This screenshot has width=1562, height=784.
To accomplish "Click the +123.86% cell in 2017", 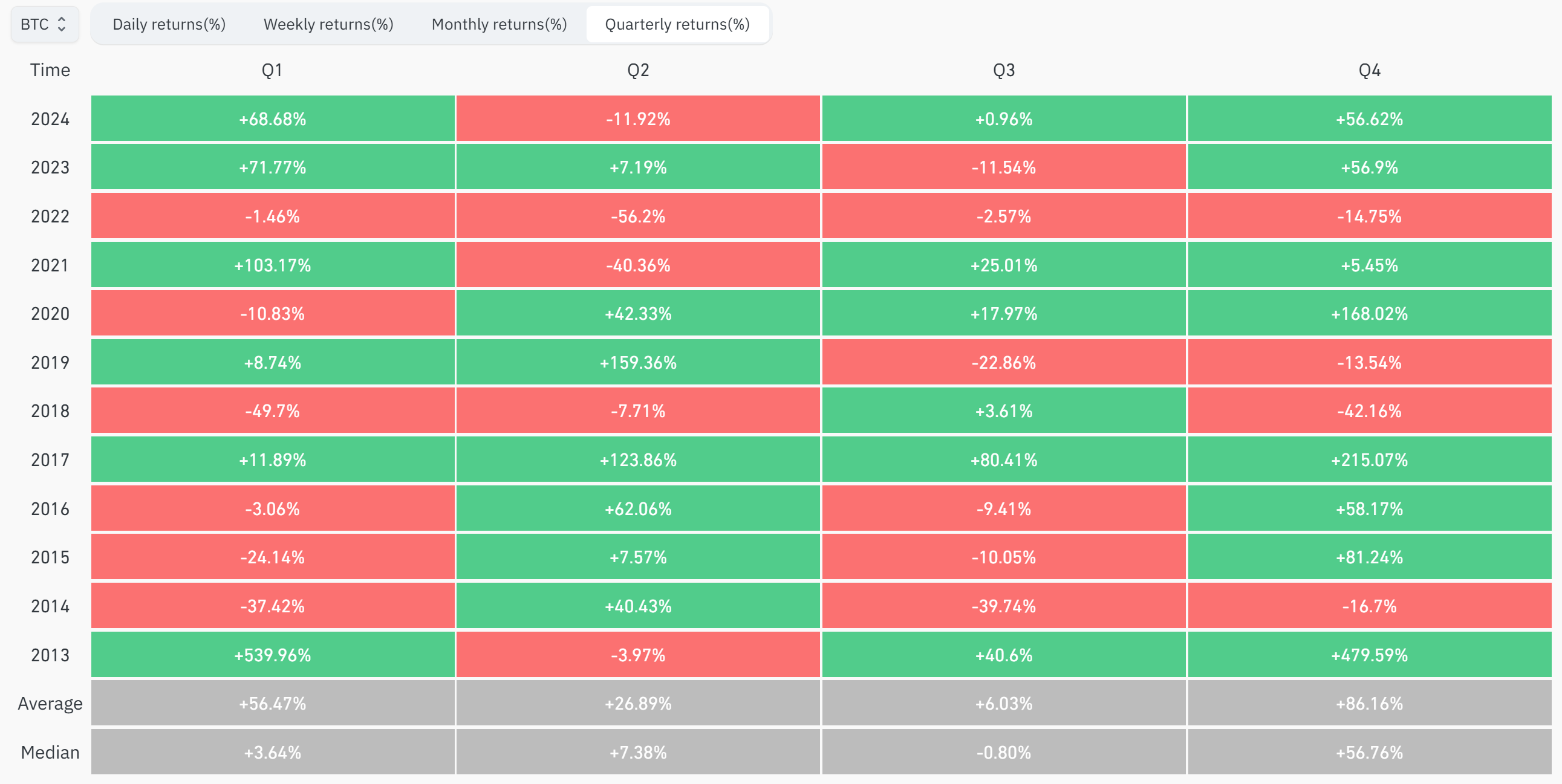I will click(x=638, y=459).
